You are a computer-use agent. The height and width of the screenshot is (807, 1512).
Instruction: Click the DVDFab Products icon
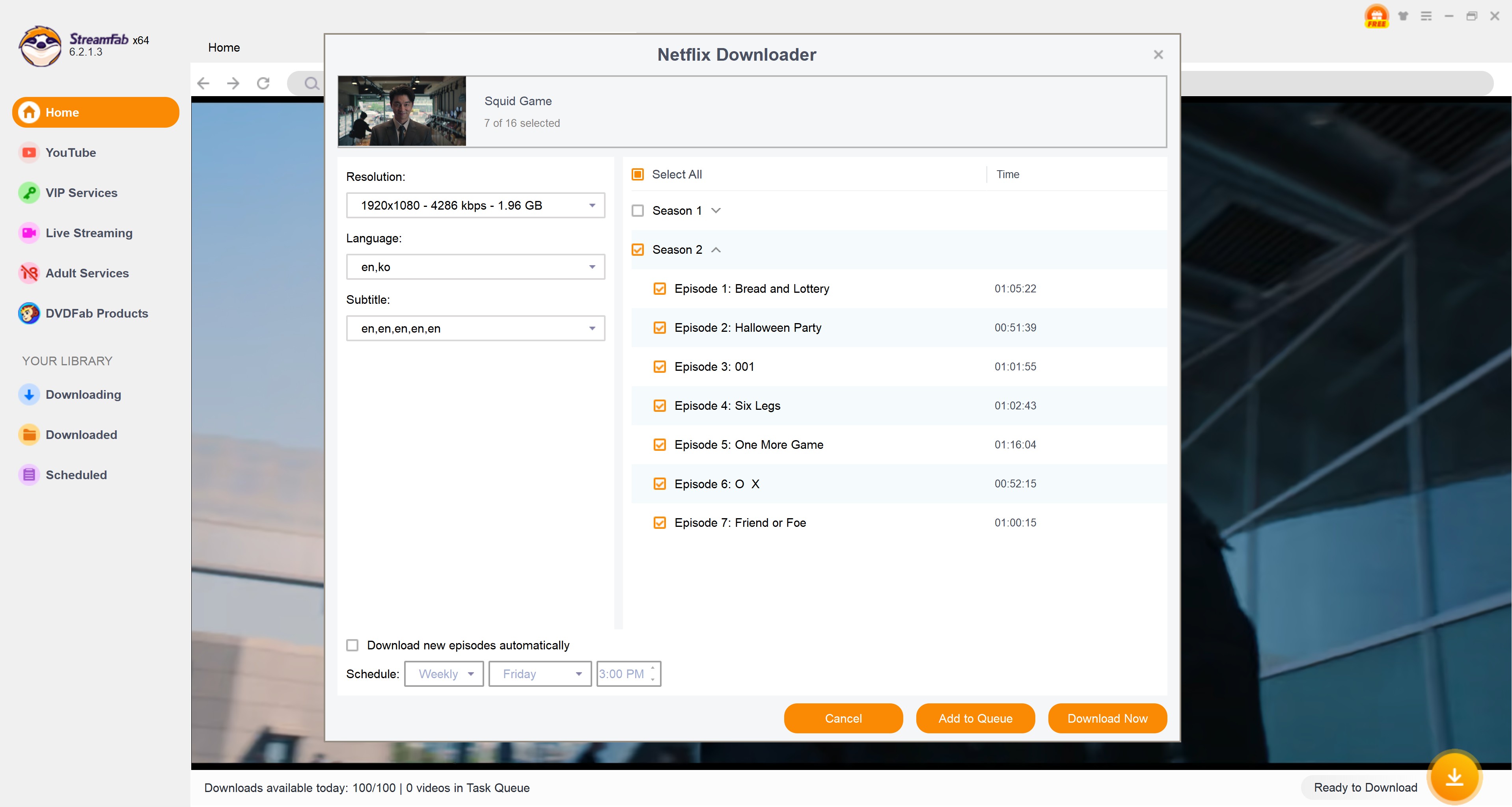click(29, 313)
